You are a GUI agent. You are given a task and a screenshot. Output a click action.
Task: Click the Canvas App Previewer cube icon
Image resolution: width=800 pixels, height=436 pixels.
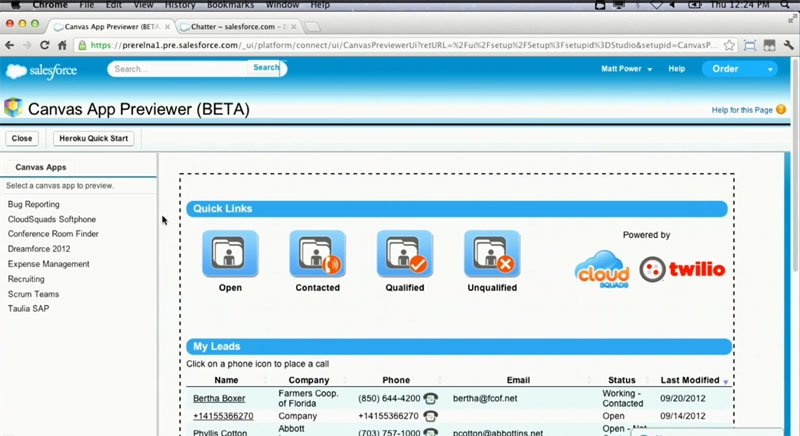(x=13, y=108)
